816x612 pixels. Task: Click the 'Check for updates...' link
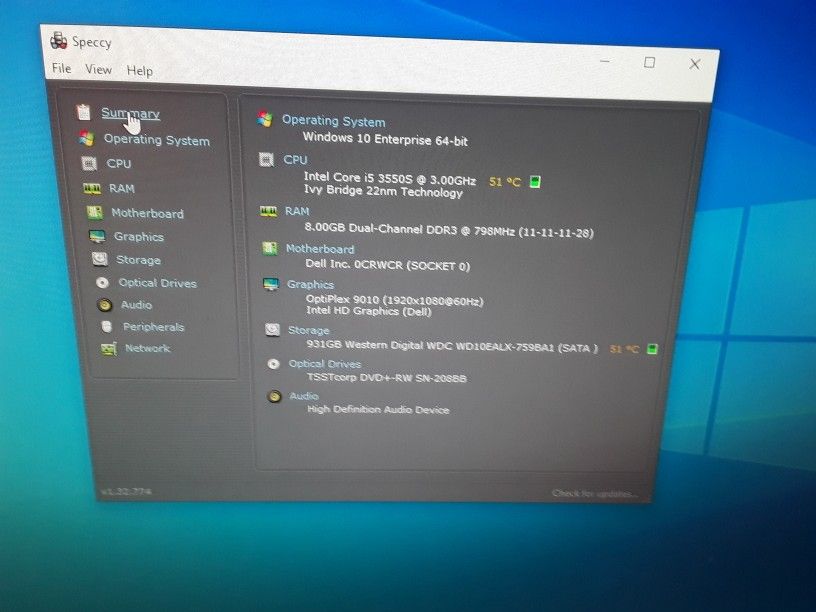594,493
